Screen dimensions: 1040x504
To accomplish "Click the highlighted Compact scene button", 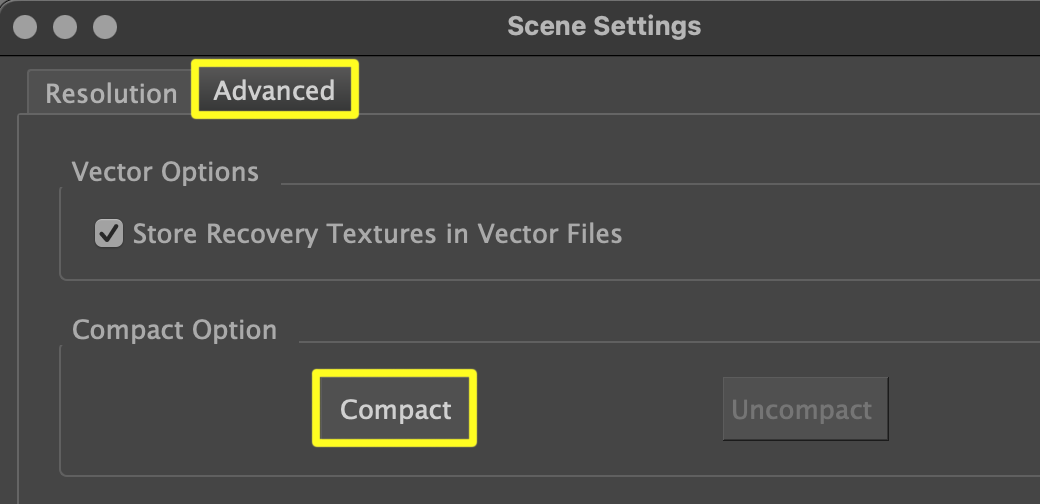I will pyautogui.click(x=395, y=409).
